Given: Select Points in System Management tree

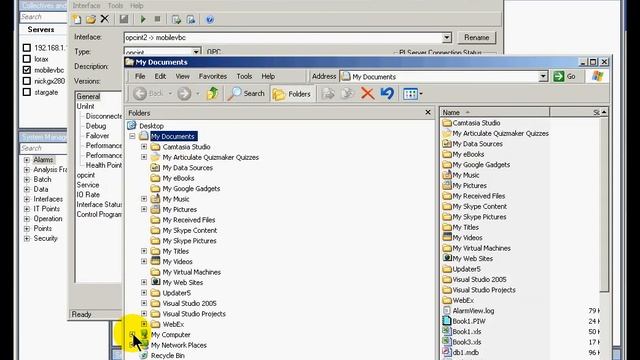Looking at the screenshot, I should tap(42, 229).
